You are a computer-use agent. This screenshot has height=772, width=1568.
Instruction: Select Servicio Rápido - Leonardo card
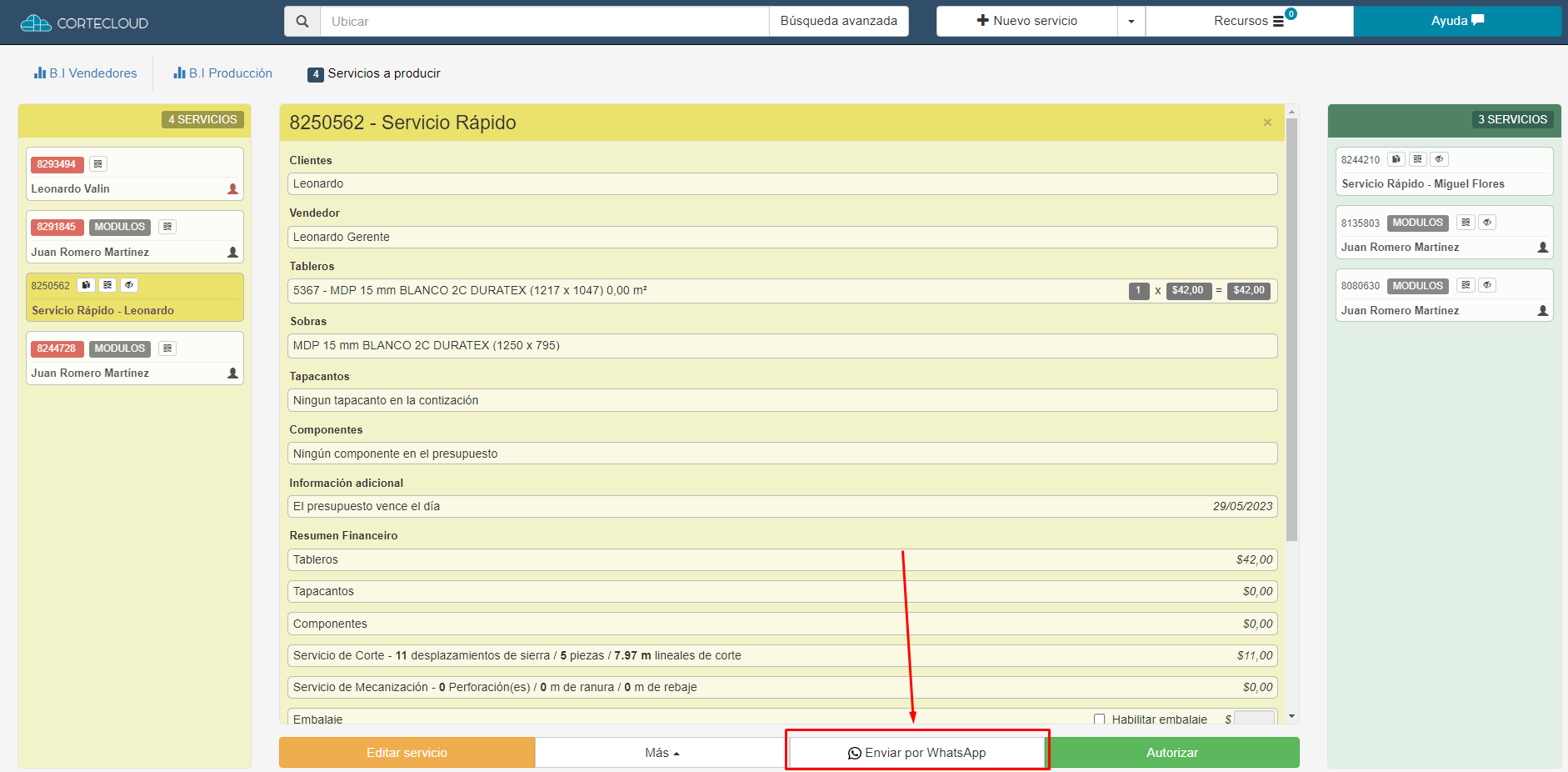coord(135,298)
